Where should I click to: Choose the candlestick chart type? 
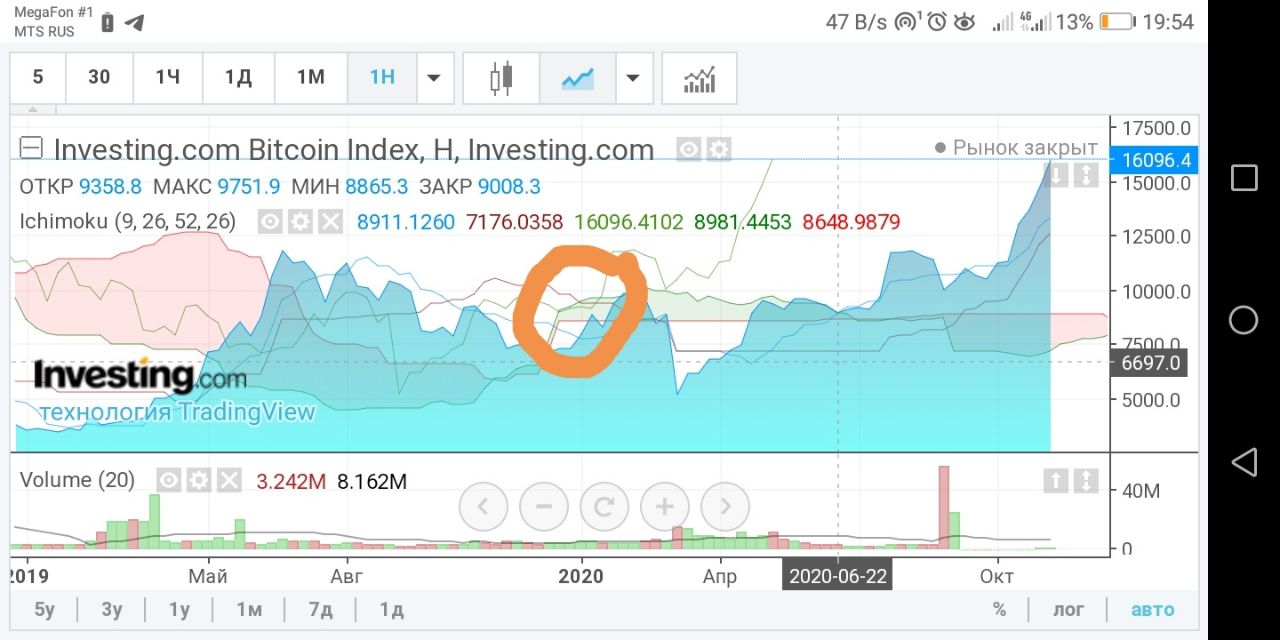501,78
